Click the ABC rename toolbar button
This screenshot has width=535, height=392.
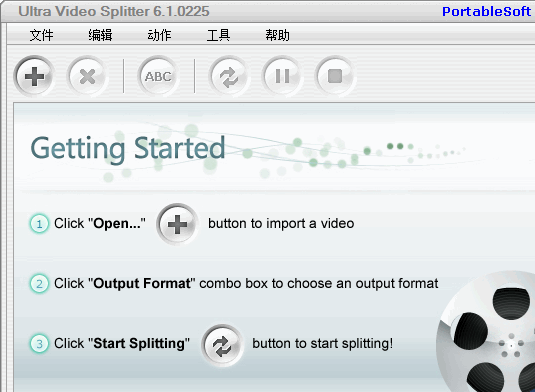pyautogui.click(x=158, y=76)
